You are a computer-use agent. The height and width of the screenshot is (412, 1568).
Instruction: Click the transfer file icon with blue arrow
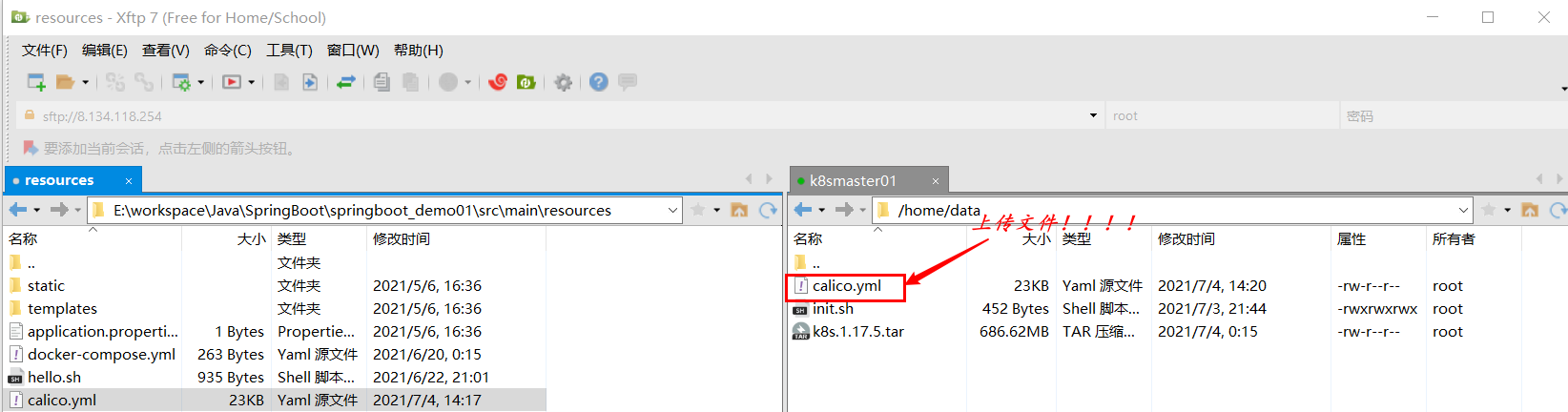(x=310, y=82)
